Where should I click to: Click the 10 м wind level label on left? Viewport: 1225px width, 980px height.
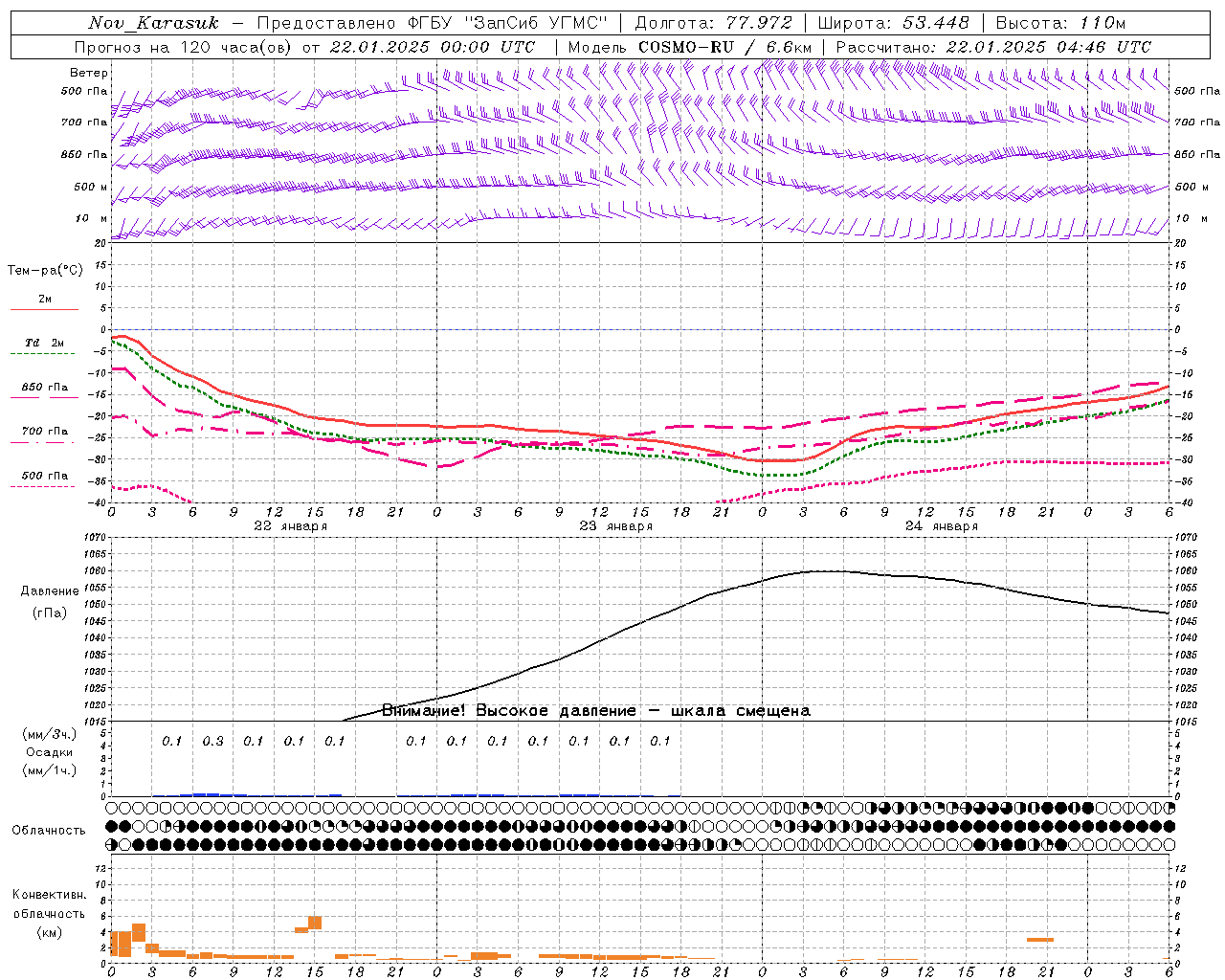pyautogui.click(x=92, y=218)
